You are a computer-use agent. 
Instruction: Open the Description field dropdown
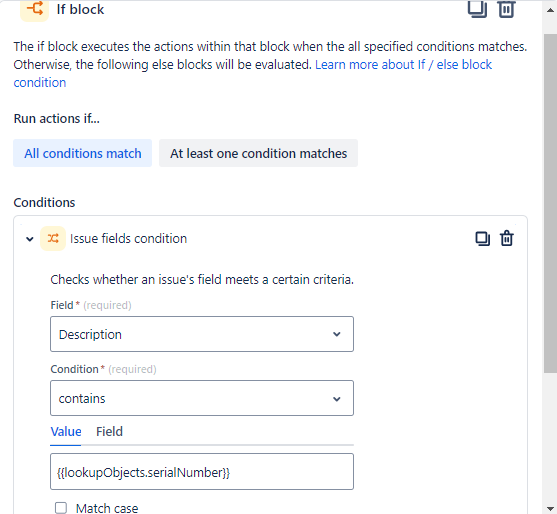coord(202,334)
